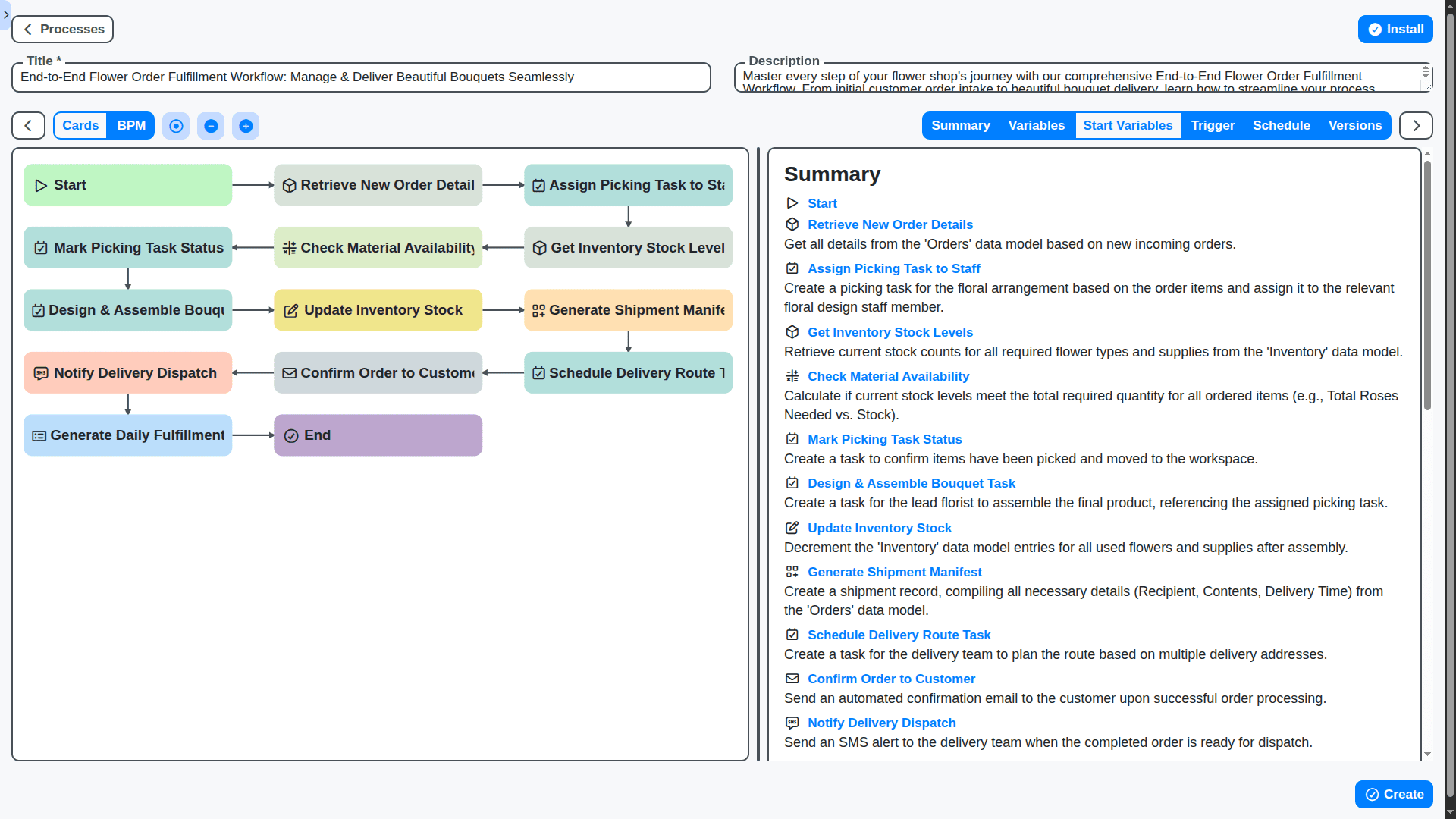Reset the canvas zoom with the target icon
The width and height of the screenshot is (1456, 819).
[176, 125]
